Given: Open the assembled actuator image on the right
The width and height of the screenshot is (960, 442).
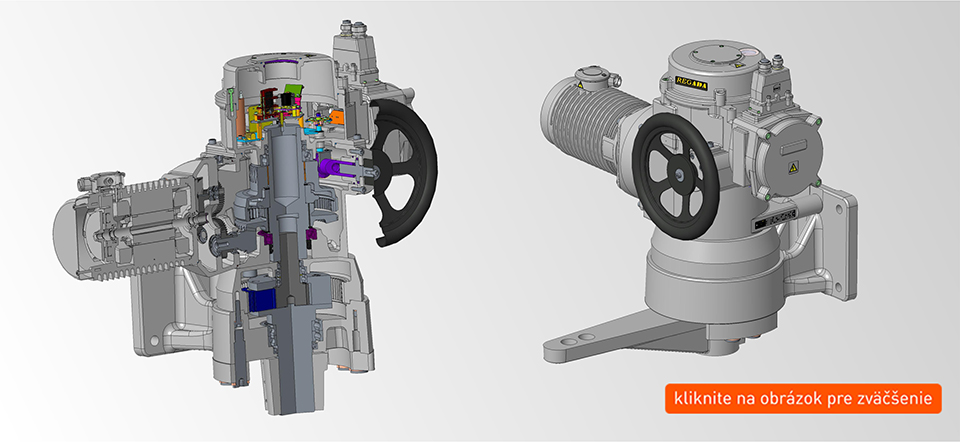Looking at the screenshot, I should coord(700,200).
